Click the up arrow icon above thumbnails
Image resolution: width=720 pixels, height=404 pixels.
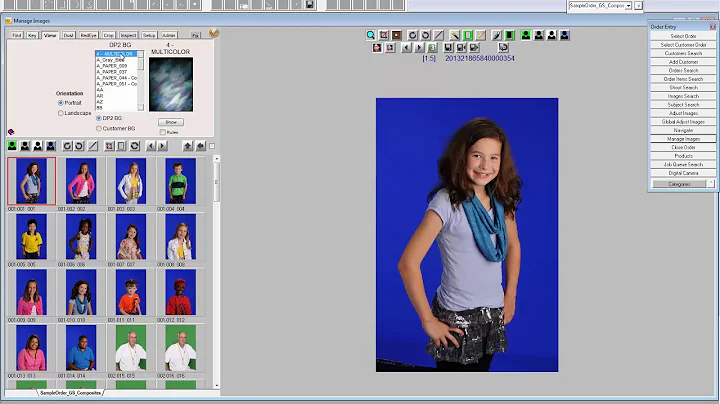pos(187,146)
